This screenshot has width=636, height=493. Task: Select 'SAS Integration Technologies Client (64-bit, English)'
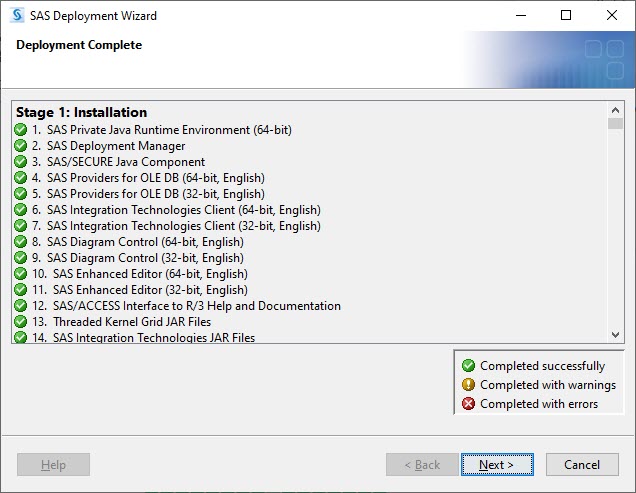184,210
